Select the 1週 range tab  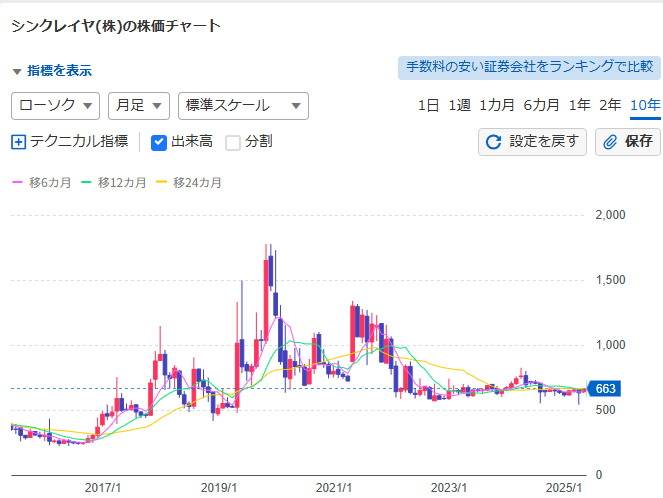(459, 105)
